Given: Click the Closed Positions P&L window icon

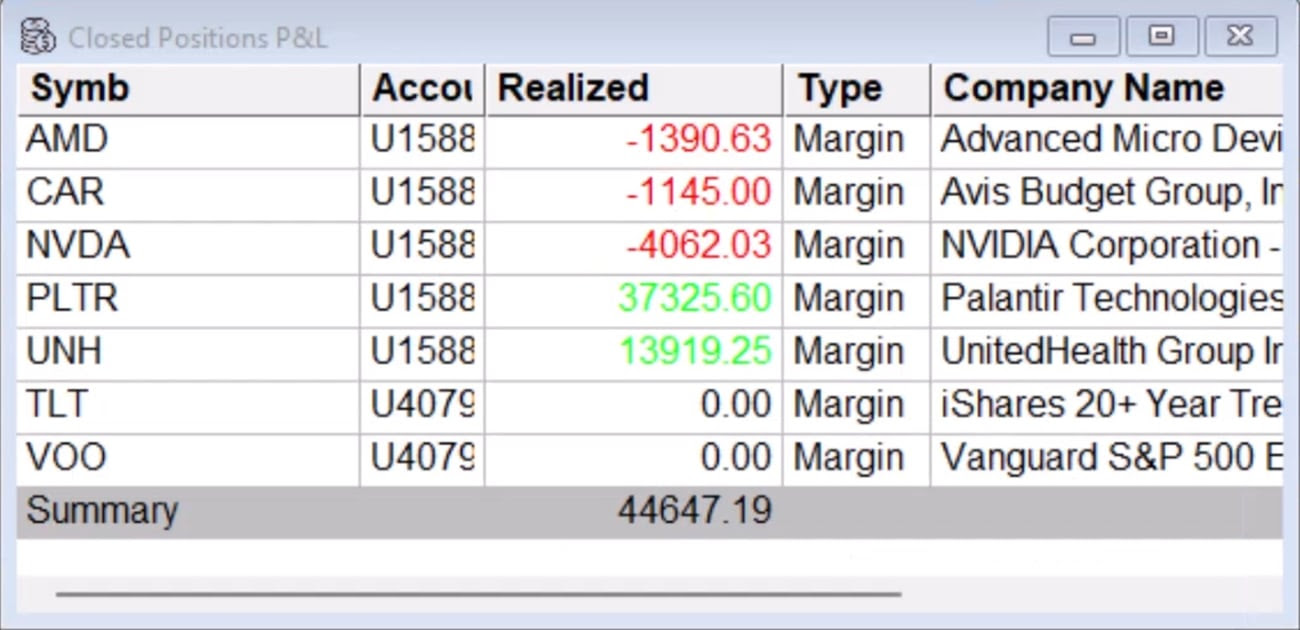Looking at the screenshot, I should pos(37,38).
